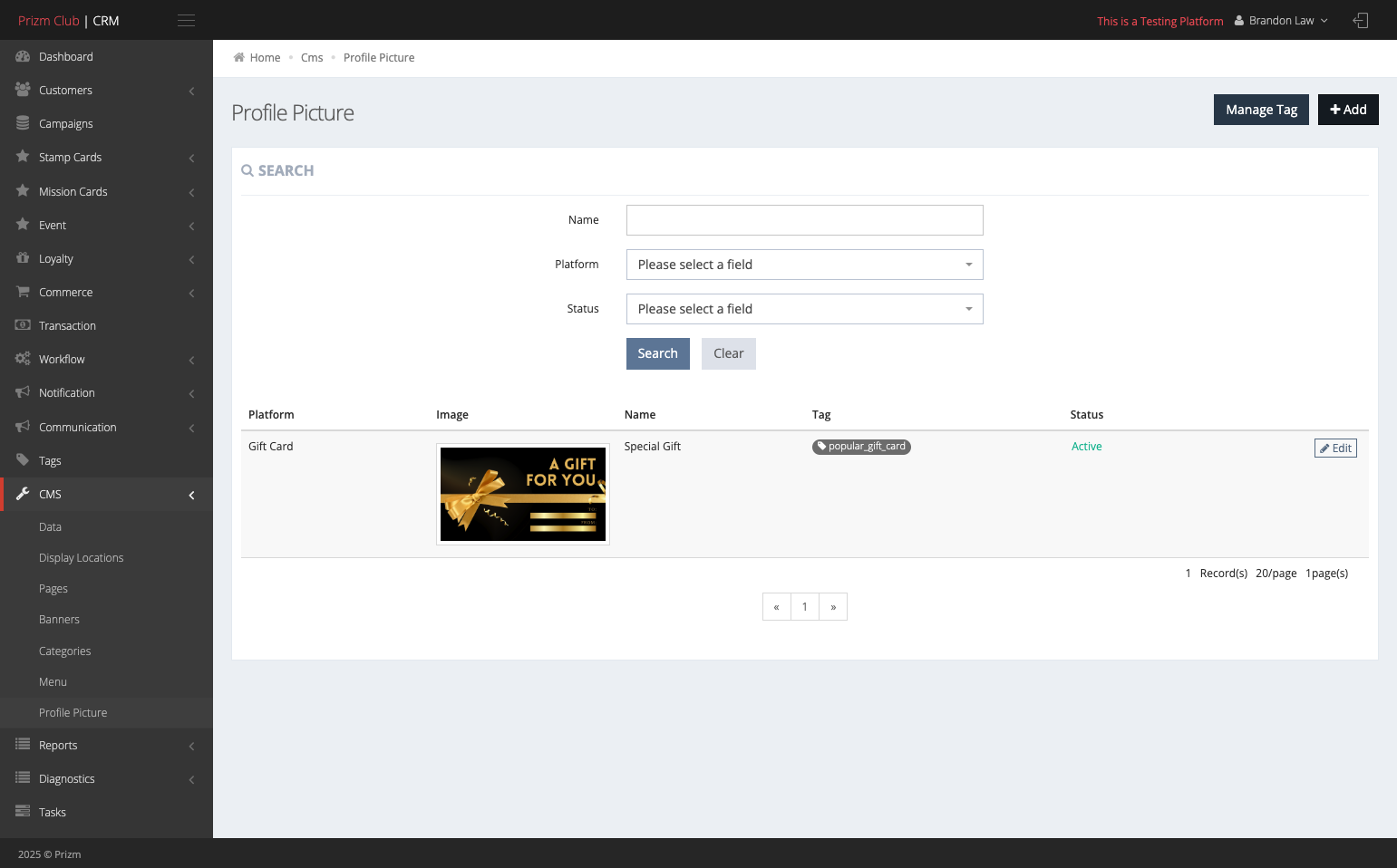Viewport: 1397px width, 868px height.
Task: Click the Customers group icon
Action: 23,90
